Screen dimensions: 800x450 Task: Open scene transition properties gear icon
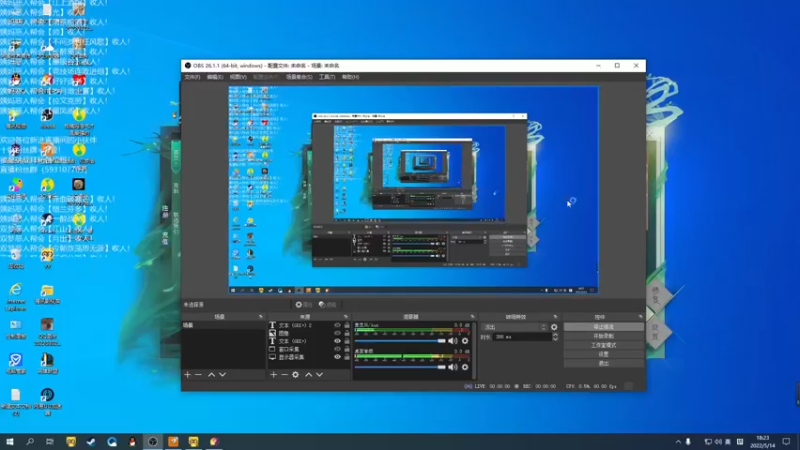pyautogui.click(x=554, y=327)
